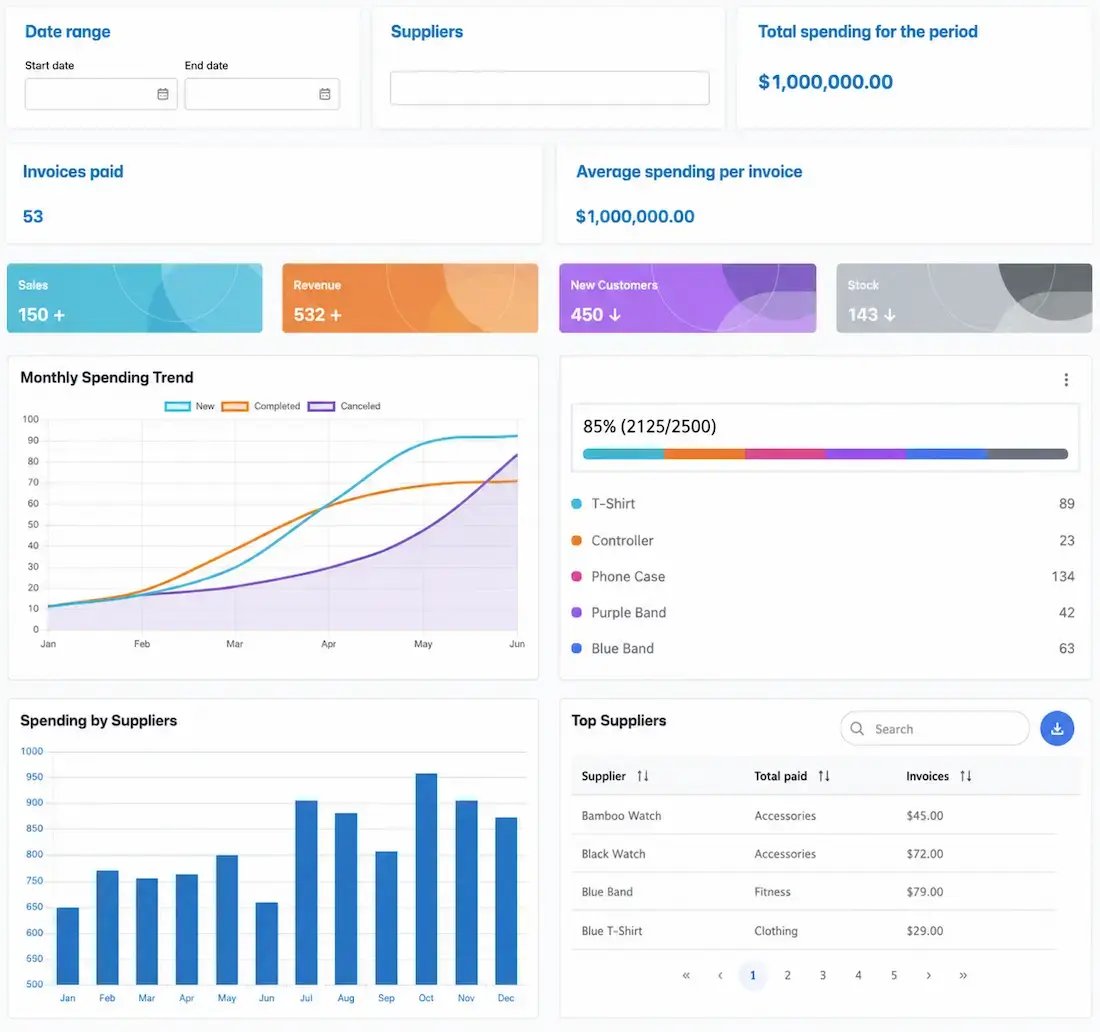Click the search magnifier icon

tap(857, 728)
